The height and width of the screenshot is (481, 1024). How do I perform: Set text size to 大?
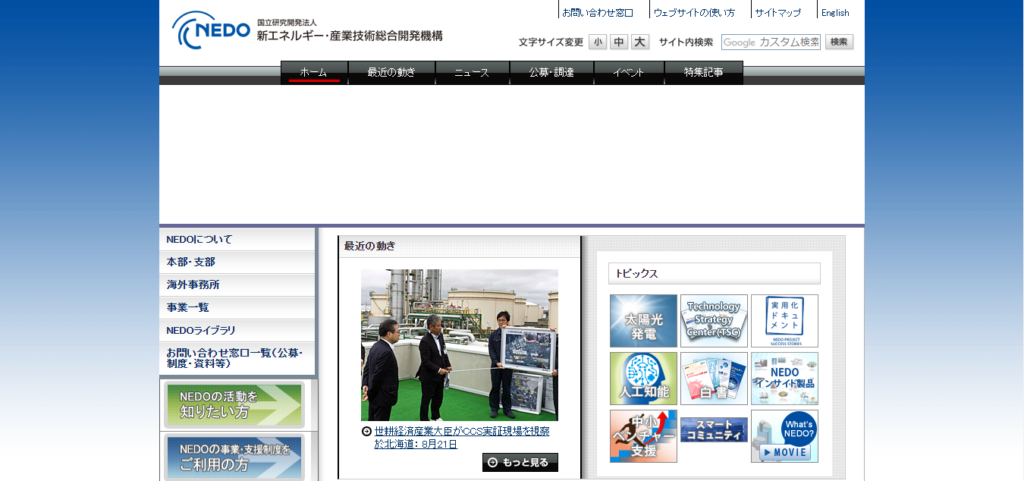coord(640,42)
